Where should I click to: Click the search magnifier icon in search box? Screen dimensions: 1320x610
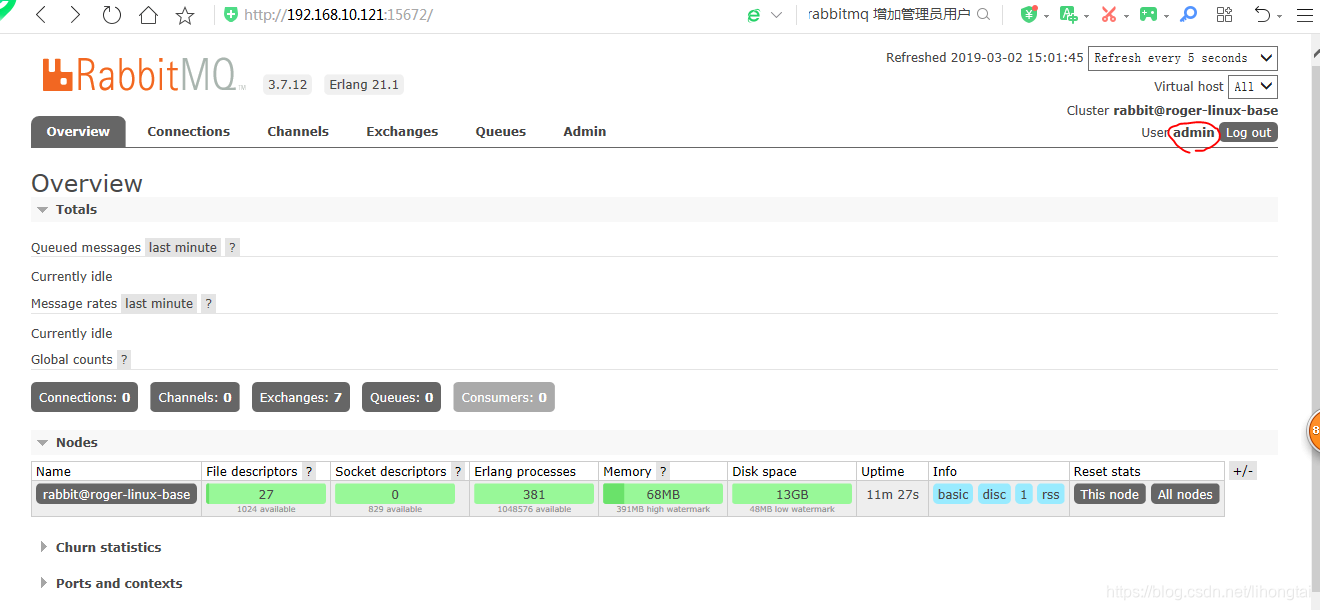pos(983,15)
